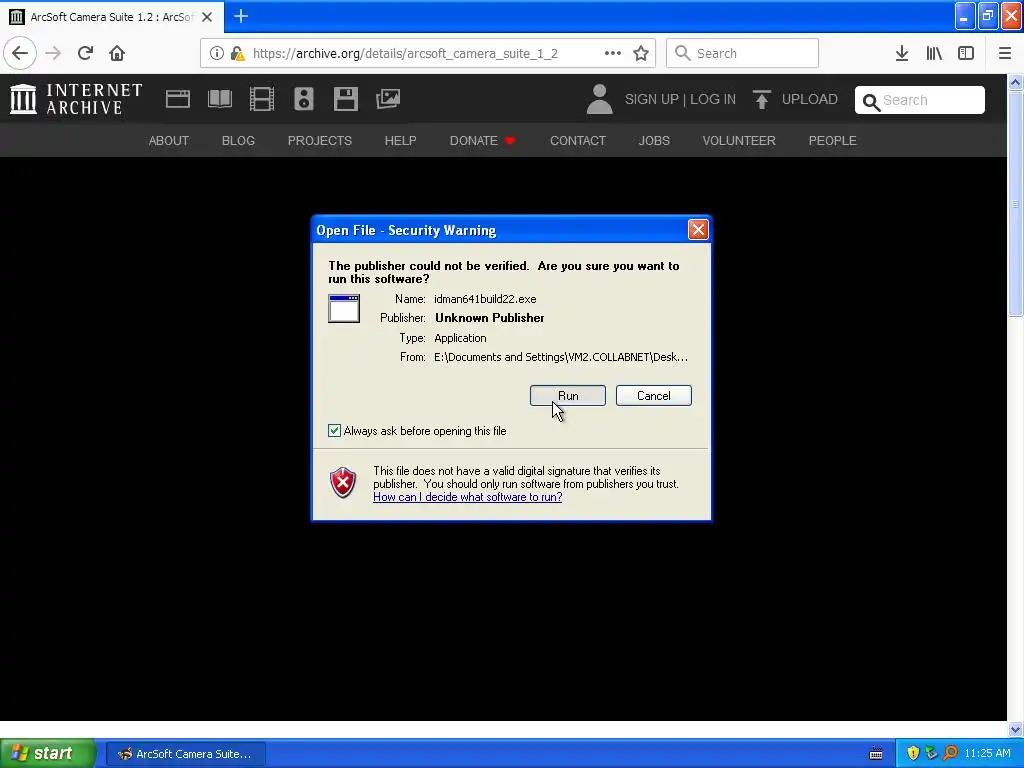Focus the Firefox search bar
This screenshot has height=768, width=1024.
coord(743,53)
